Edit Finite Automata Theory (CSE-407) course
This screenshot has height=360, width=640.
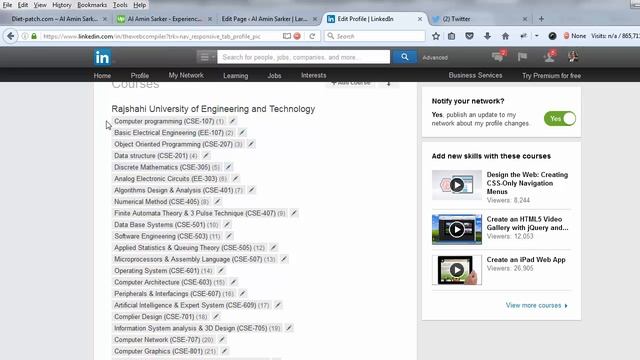tap(294, 213)
